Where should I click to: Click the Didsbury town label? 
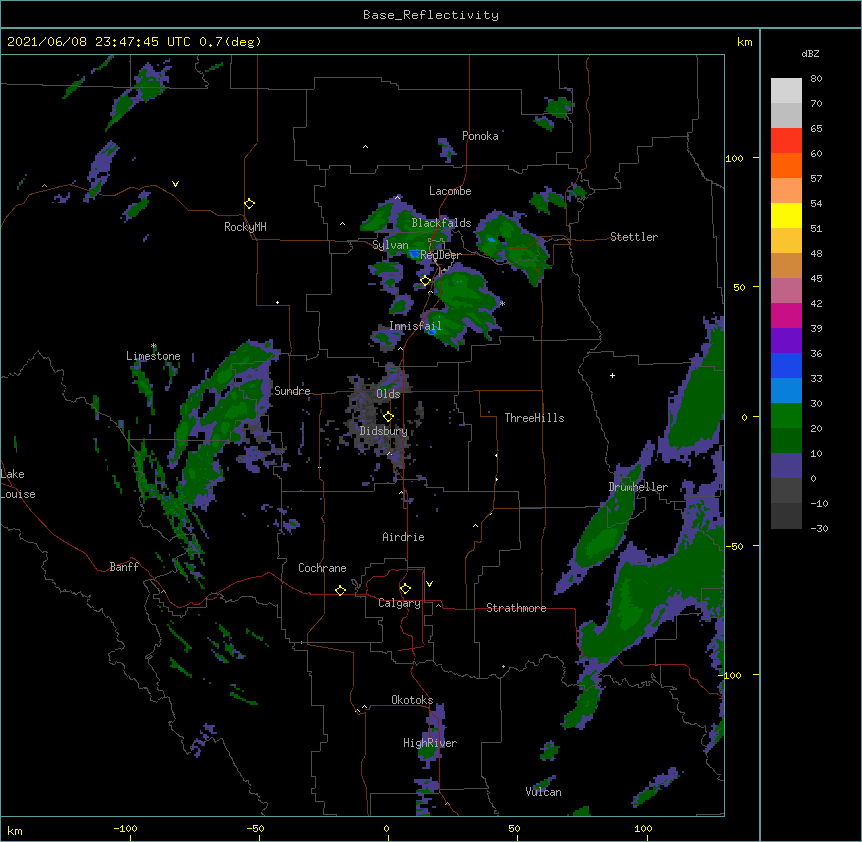[x=384, y=431]
